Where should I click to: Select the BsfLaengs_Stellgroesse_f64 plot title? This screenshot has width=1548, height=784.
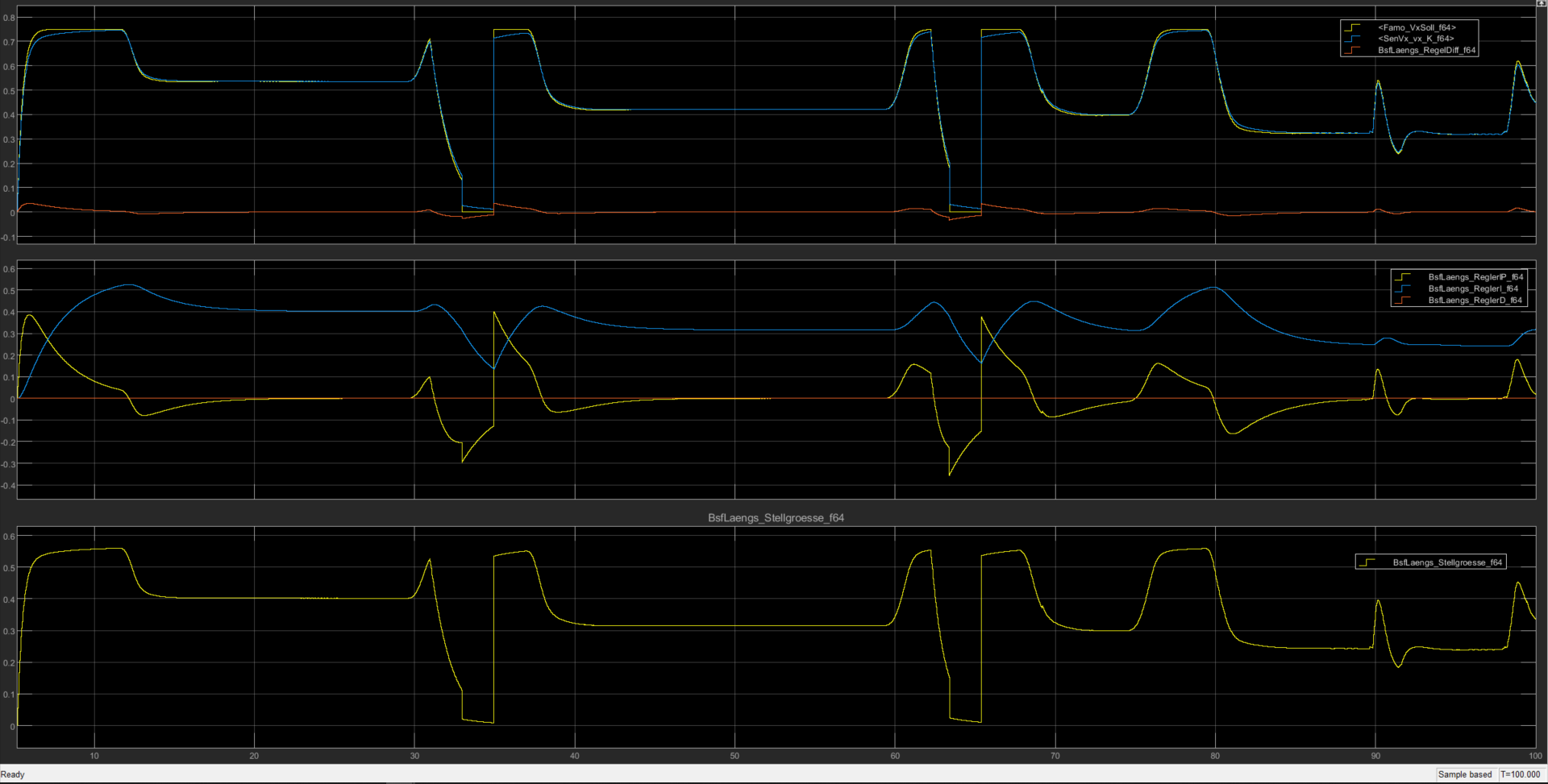pos(776,518)
